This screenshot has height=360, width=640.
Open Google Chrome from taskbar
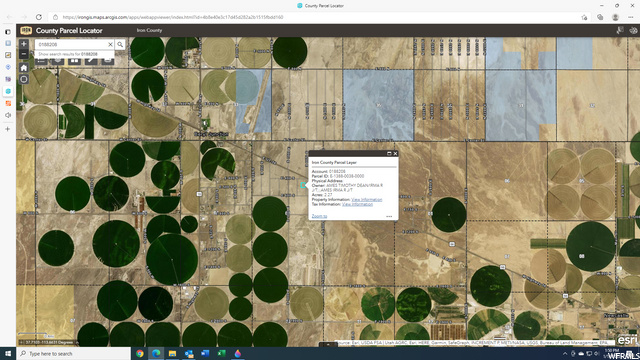tap(140, 353)
